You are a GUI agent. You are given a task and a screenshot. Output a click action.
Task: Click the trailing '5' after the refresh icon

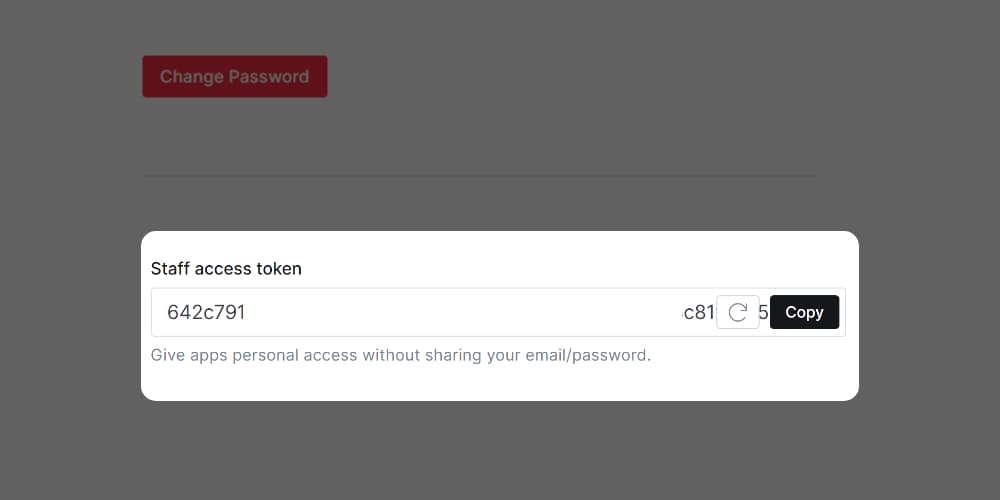[x=764, y=312]
